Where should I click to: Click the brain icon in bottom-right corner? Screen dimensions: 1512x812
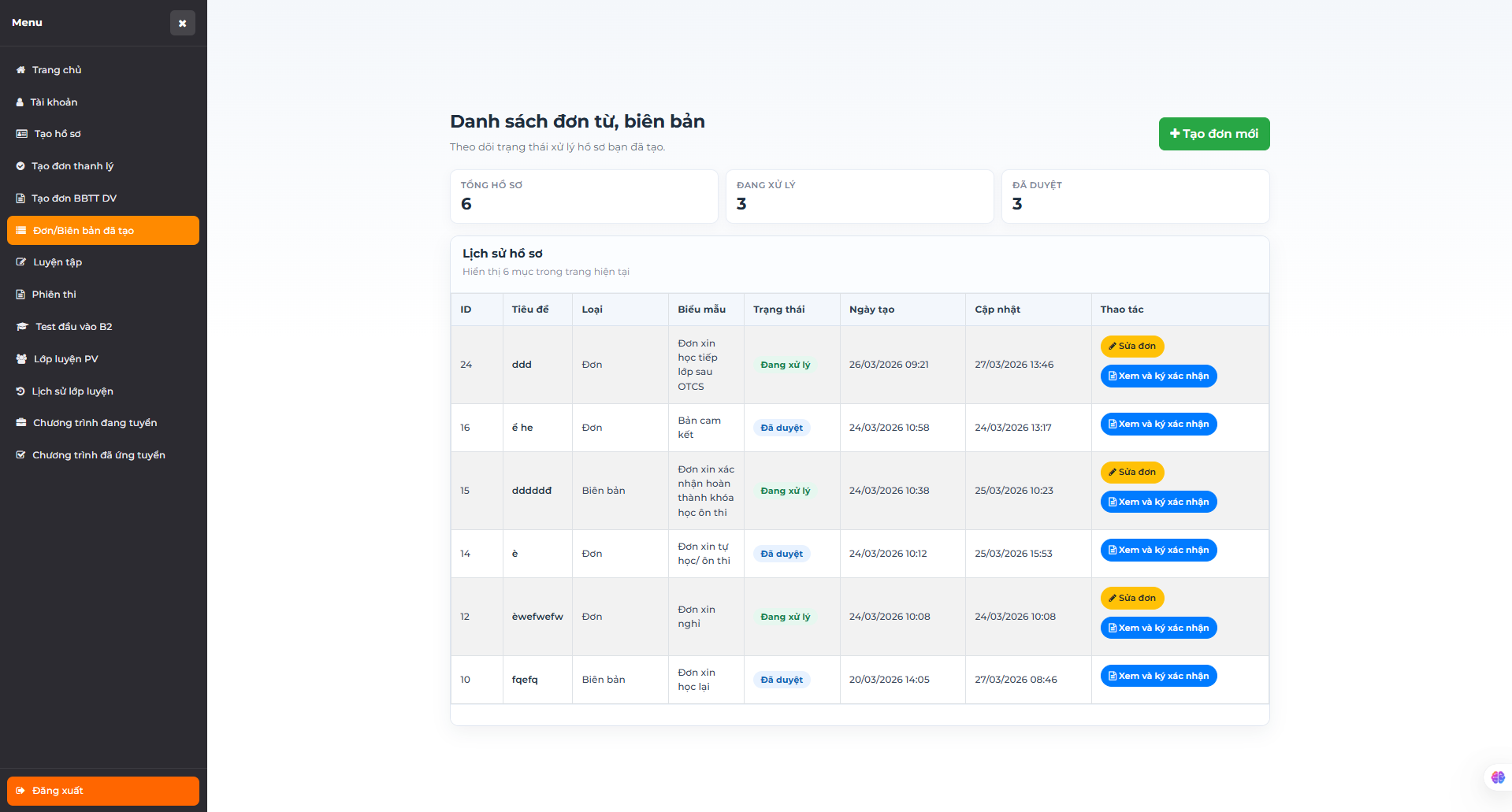[x=1498, y=777]
